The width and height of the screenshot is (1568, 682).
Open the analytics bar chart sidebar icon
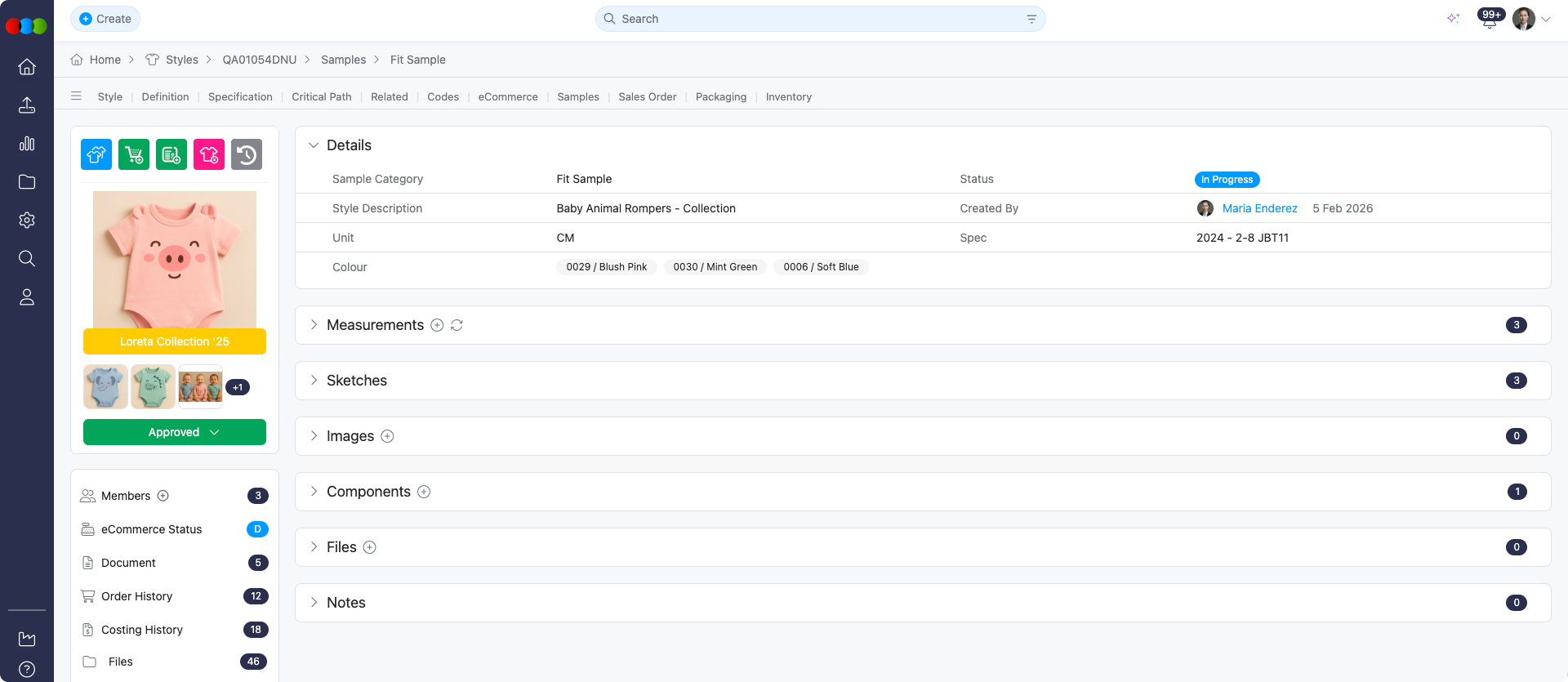[x=27, y=144]
